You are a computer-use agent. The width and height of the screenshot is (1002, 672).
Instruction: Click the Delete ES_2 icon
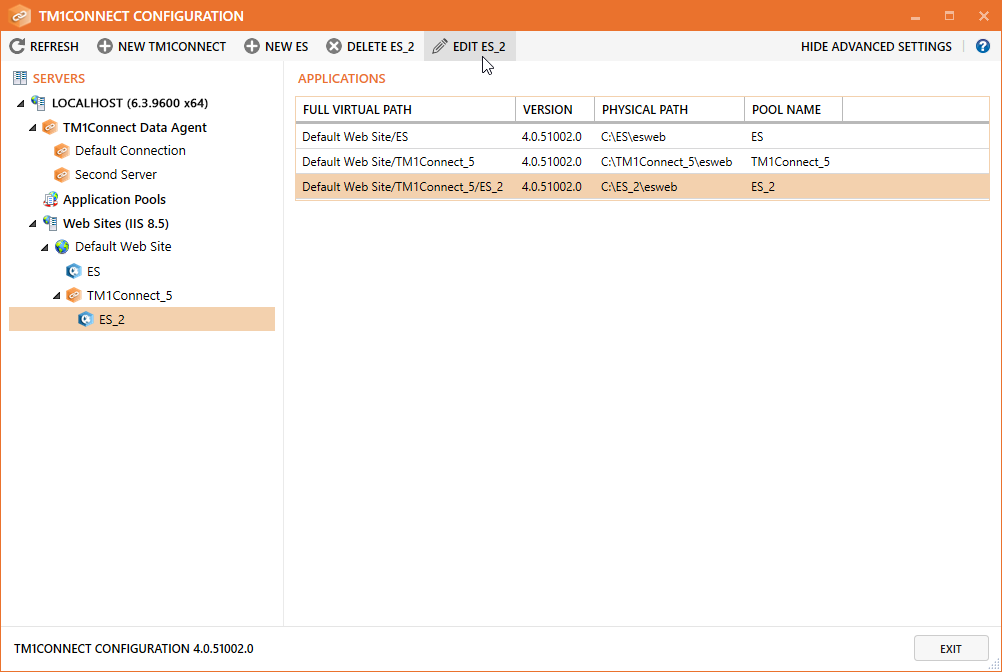pos(334,47)
